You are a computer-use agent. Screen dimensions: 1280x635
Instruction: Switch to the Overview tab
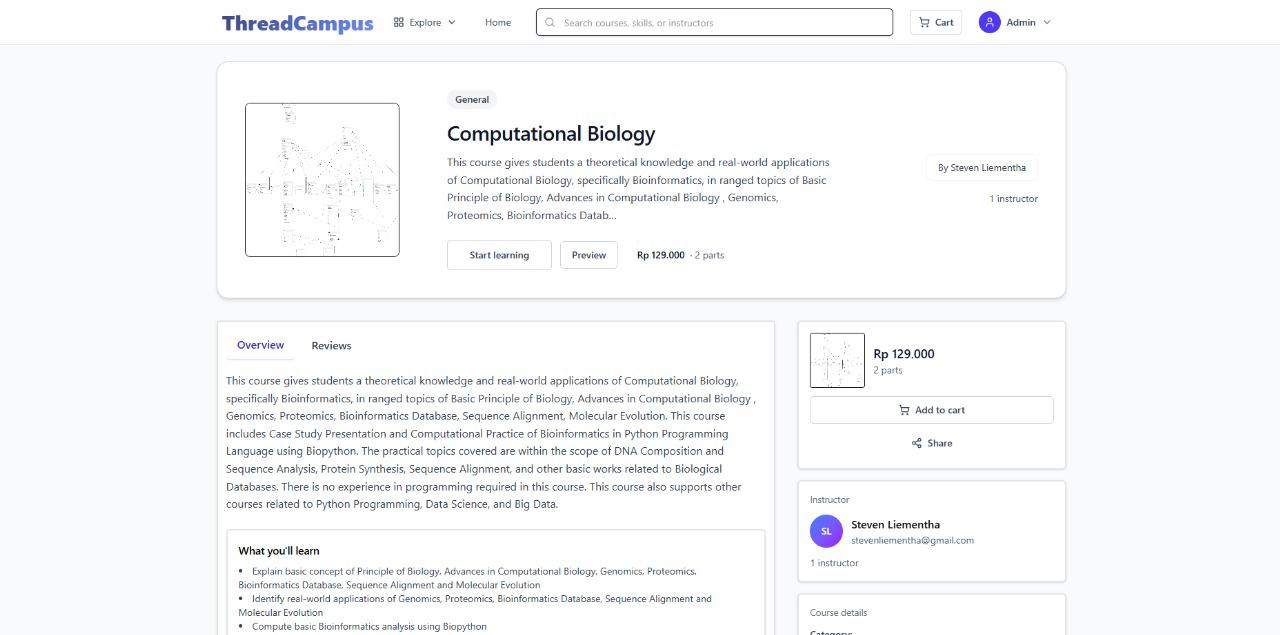point(260,345)
